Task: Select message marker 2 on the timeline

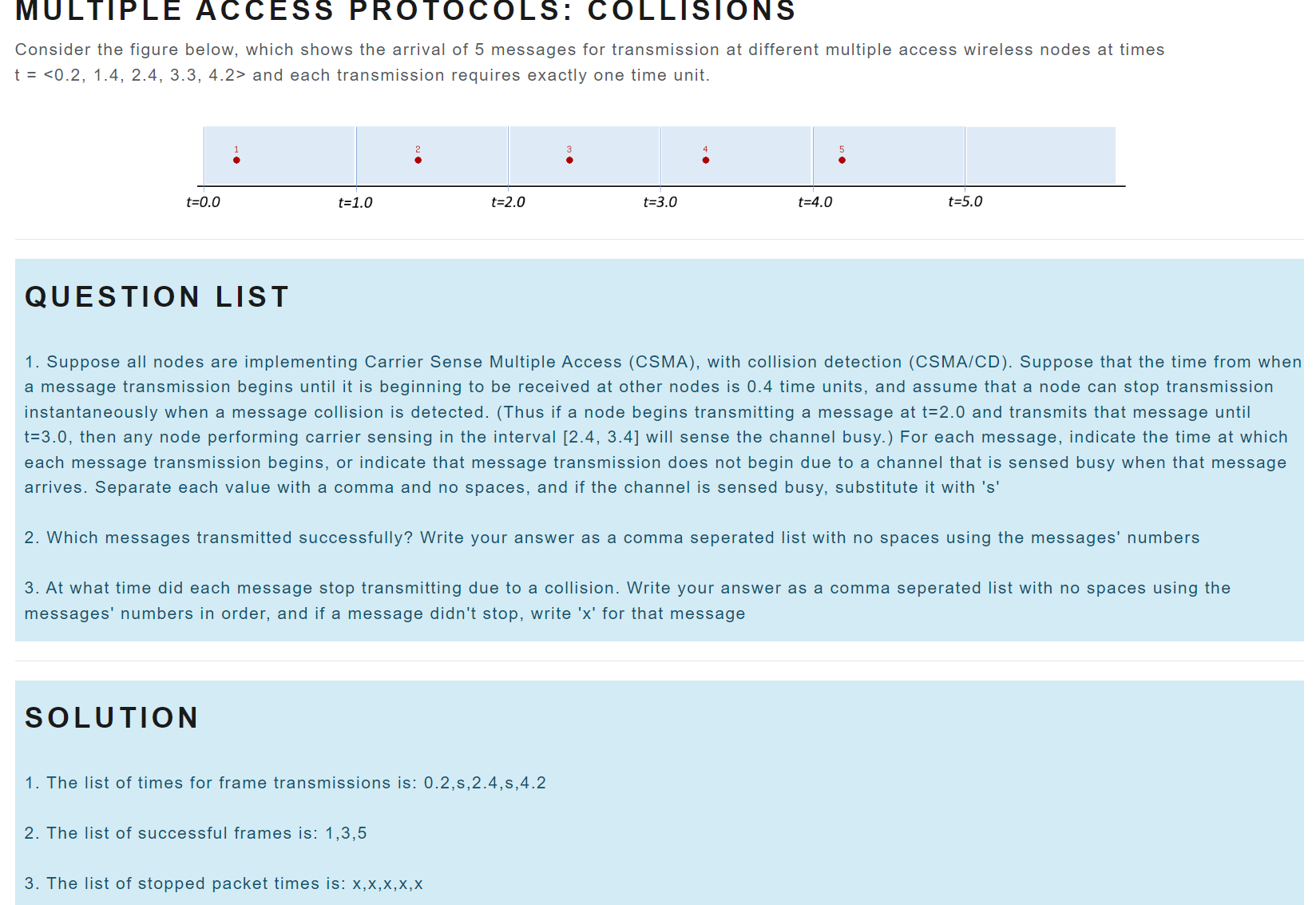Action: coord(418,160)
